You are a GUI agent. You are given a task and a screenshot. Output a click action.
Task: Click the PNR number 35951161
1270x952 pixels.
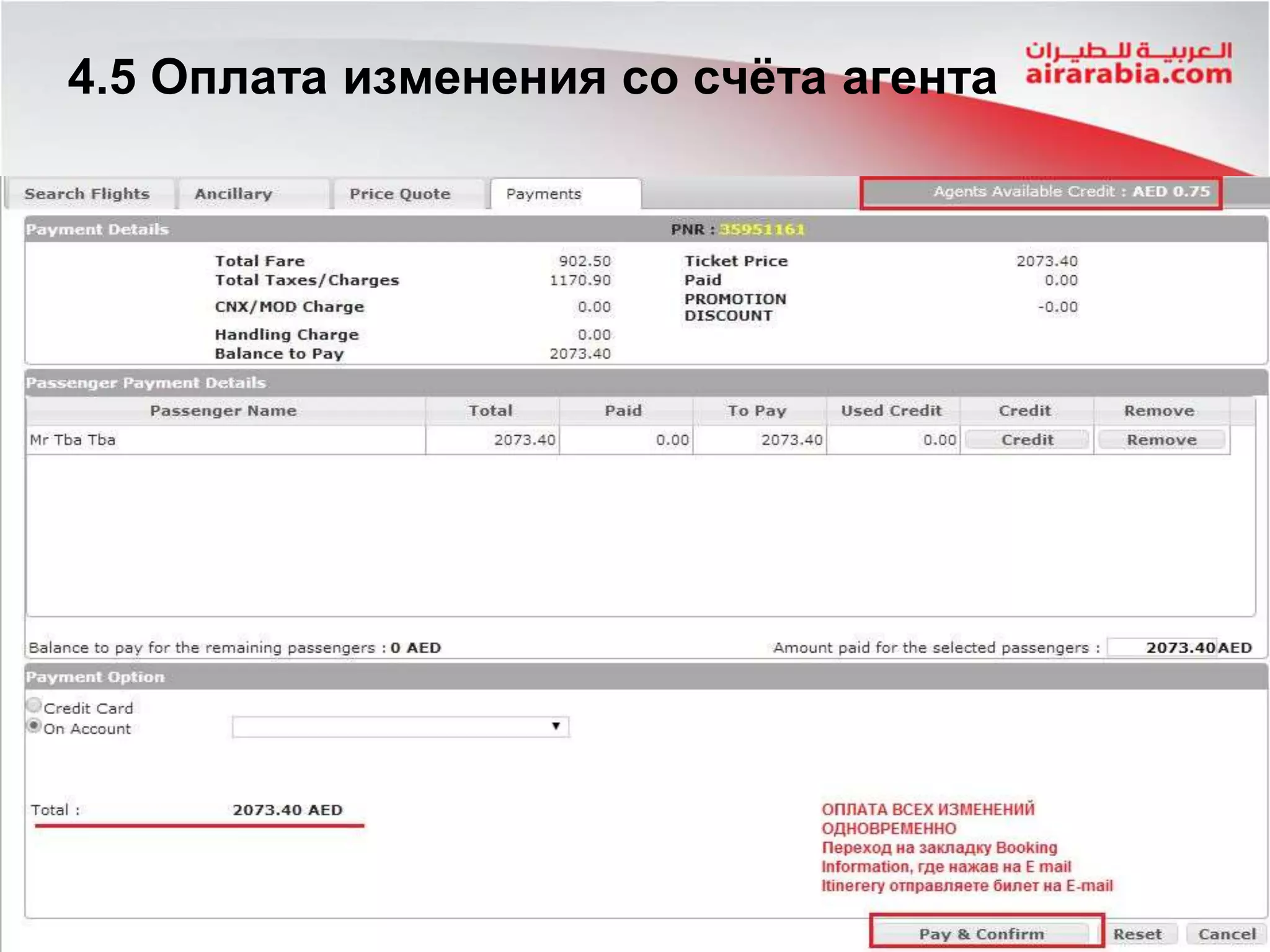(762, 230)
